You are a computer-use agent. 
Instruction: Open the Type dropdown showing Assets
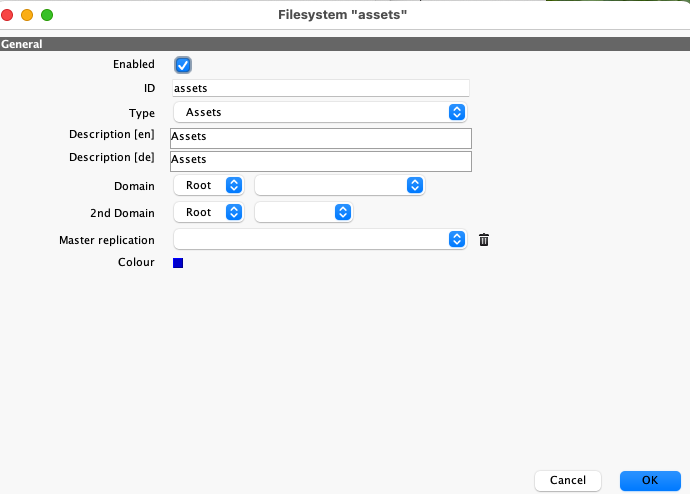click(320, 112)
